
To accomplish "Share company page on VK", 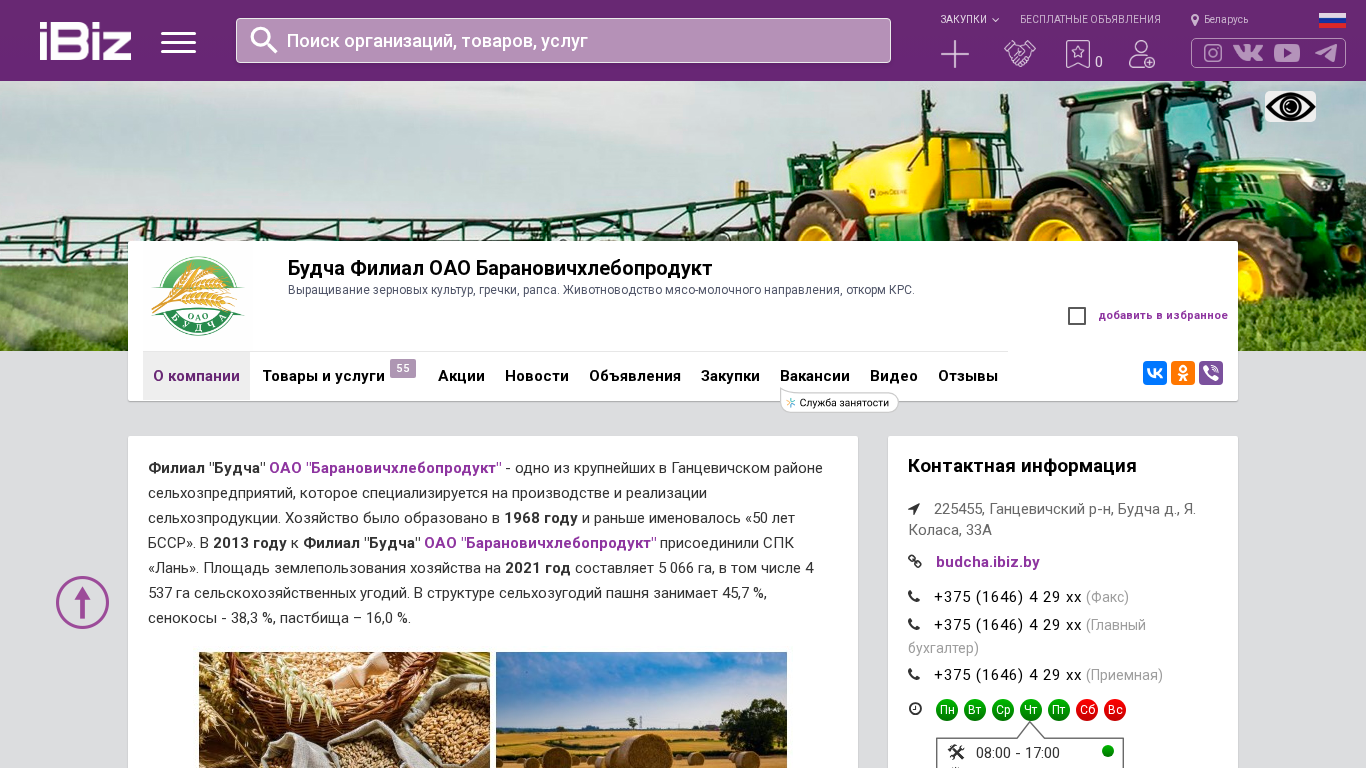I will point(1155,373).
